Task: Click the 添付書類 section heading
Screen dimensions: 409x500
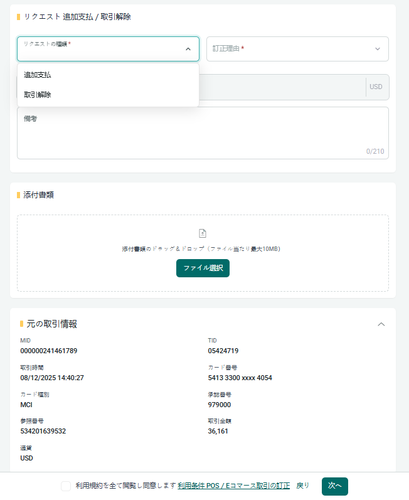Action: click(38, 195)
